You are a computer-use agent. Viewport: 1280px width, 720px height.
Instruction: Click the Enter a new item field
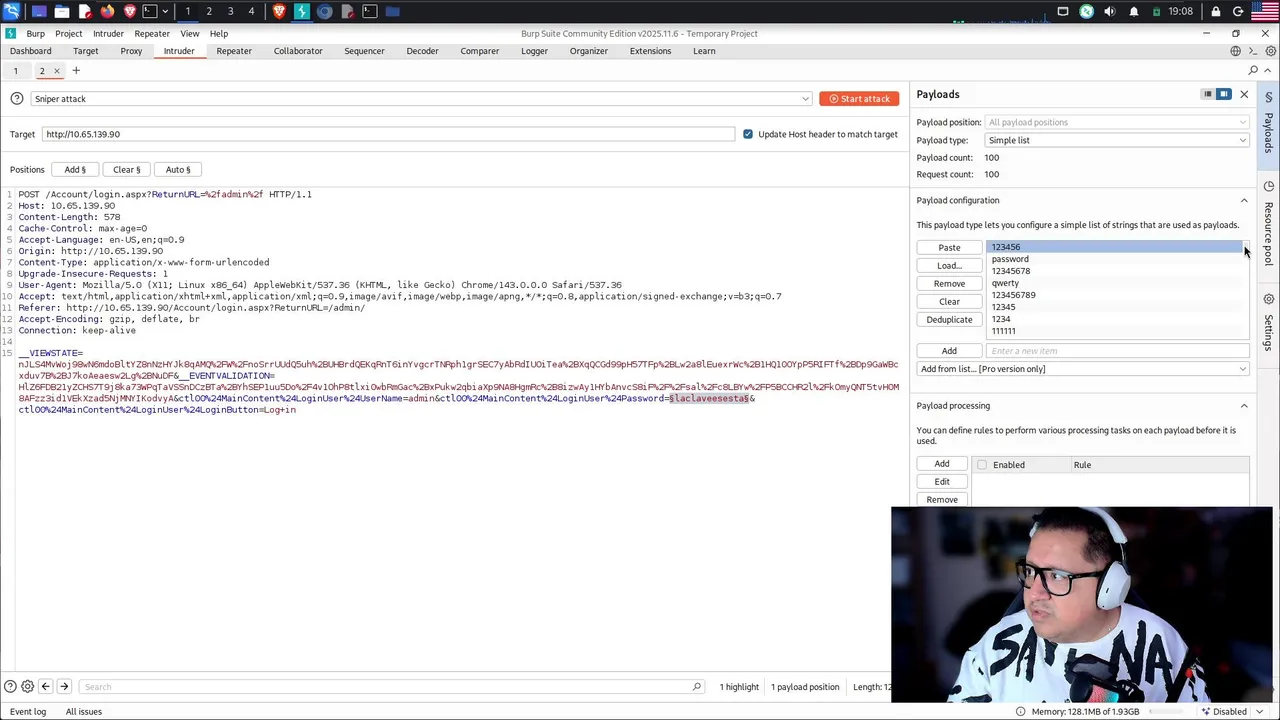point(1117,351)
